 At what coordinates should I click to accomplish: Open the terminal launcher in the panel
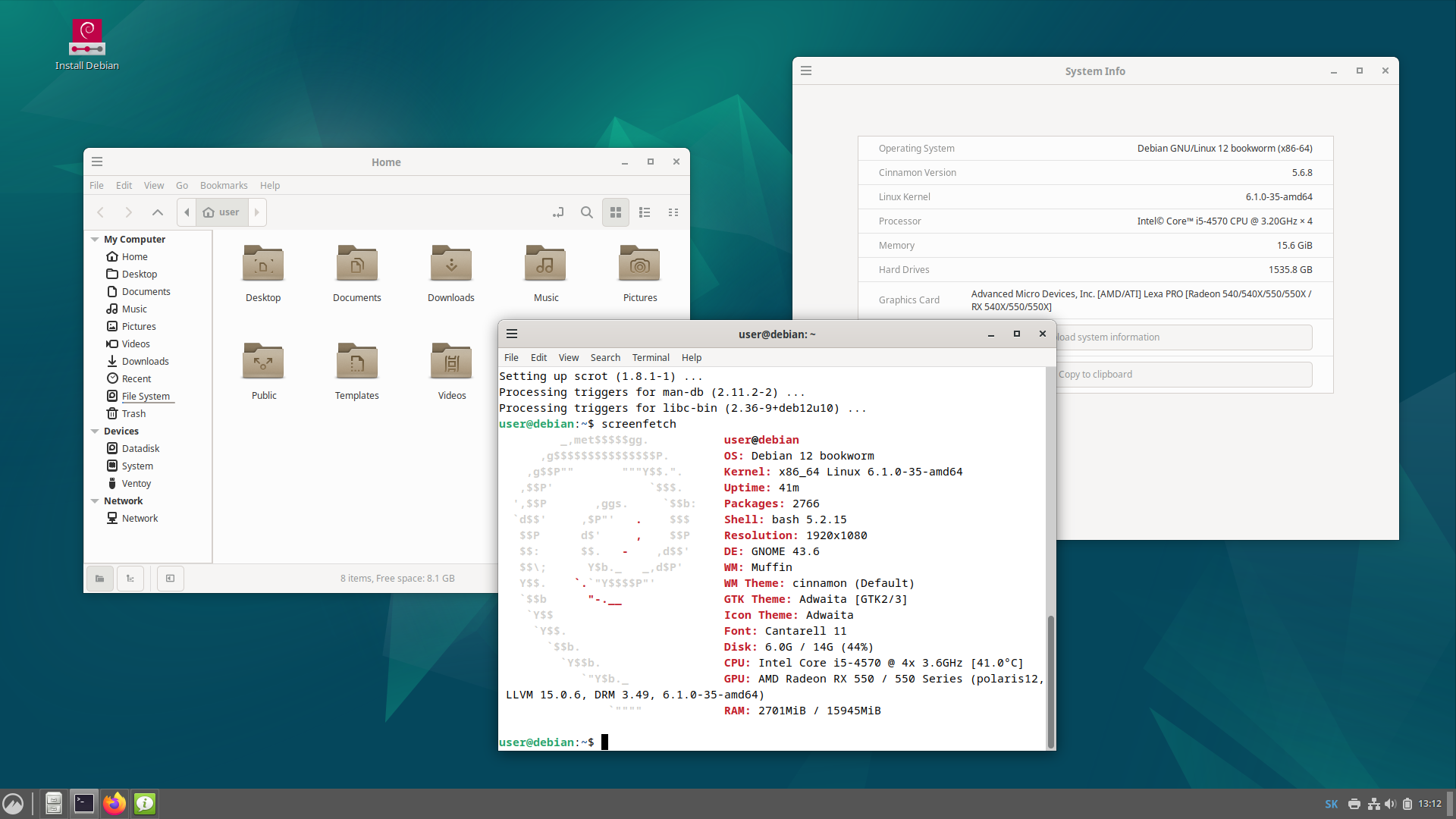[84, 804]
